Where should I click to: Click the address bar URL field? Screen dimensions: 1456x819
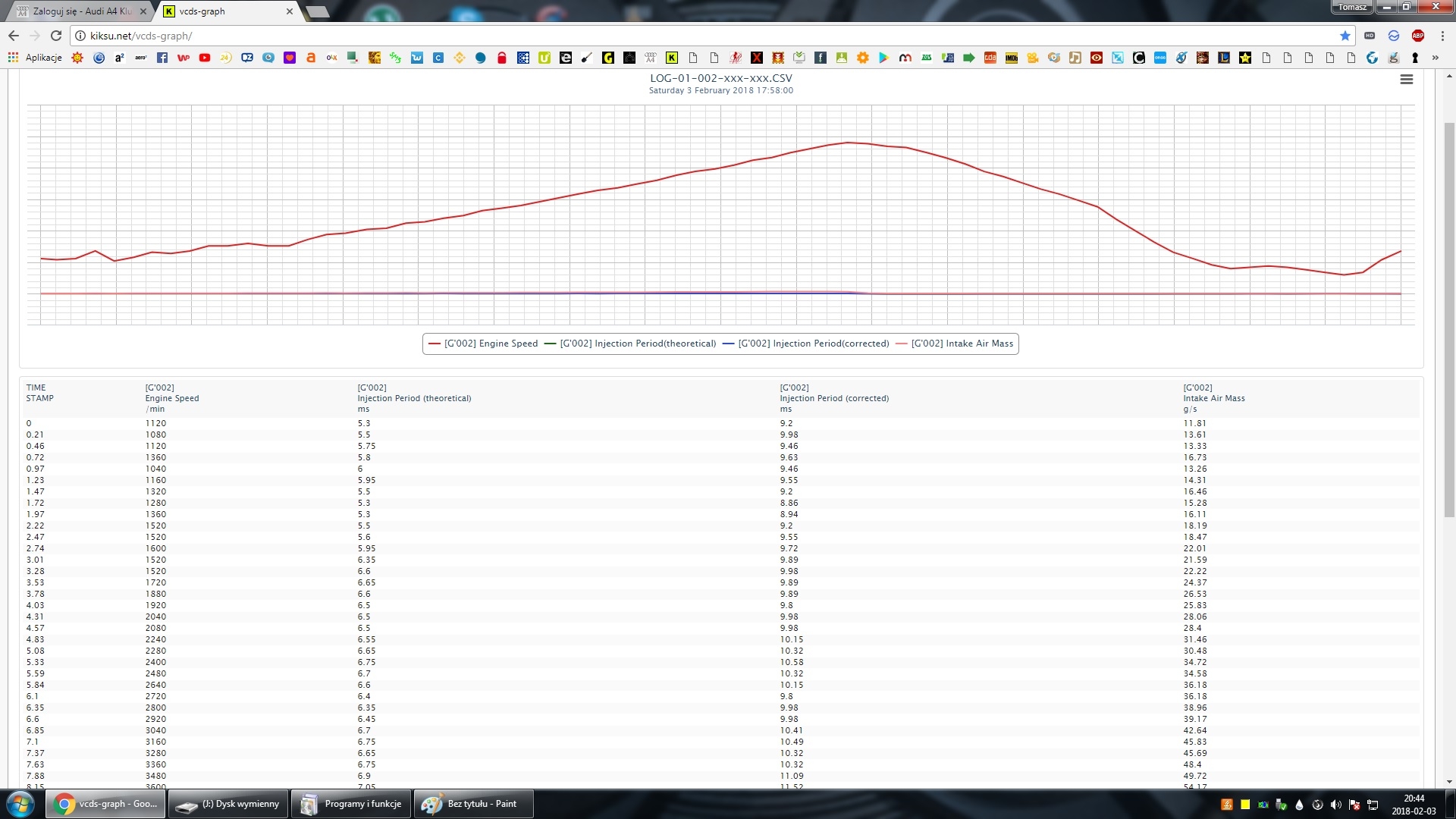(x=682, y=36)
